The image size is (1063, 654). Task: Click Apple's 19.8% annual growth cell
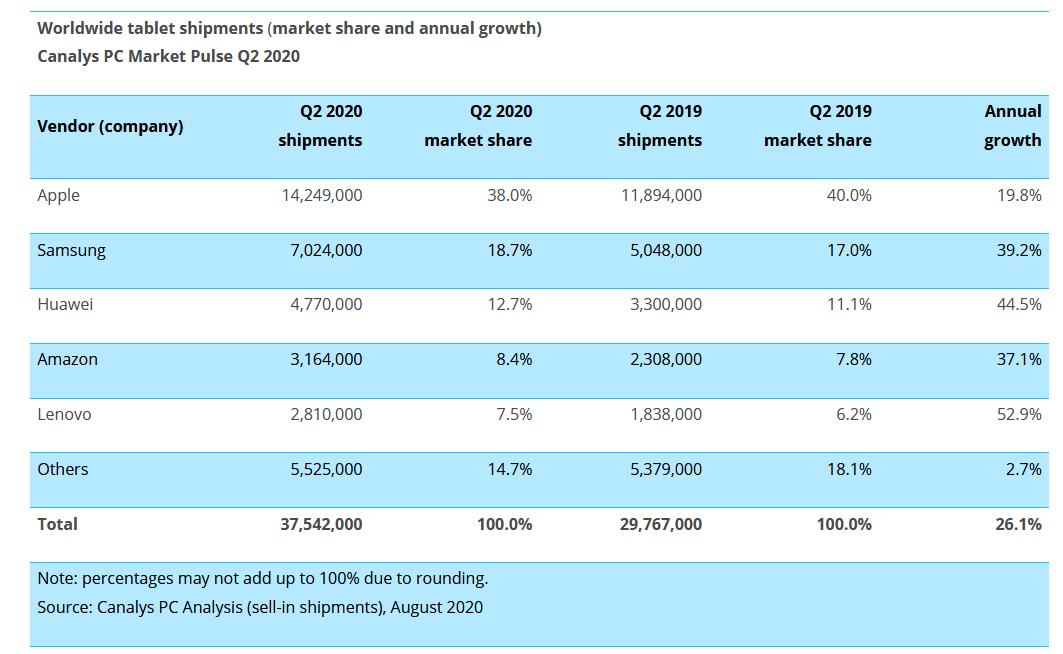point(1019,196)
